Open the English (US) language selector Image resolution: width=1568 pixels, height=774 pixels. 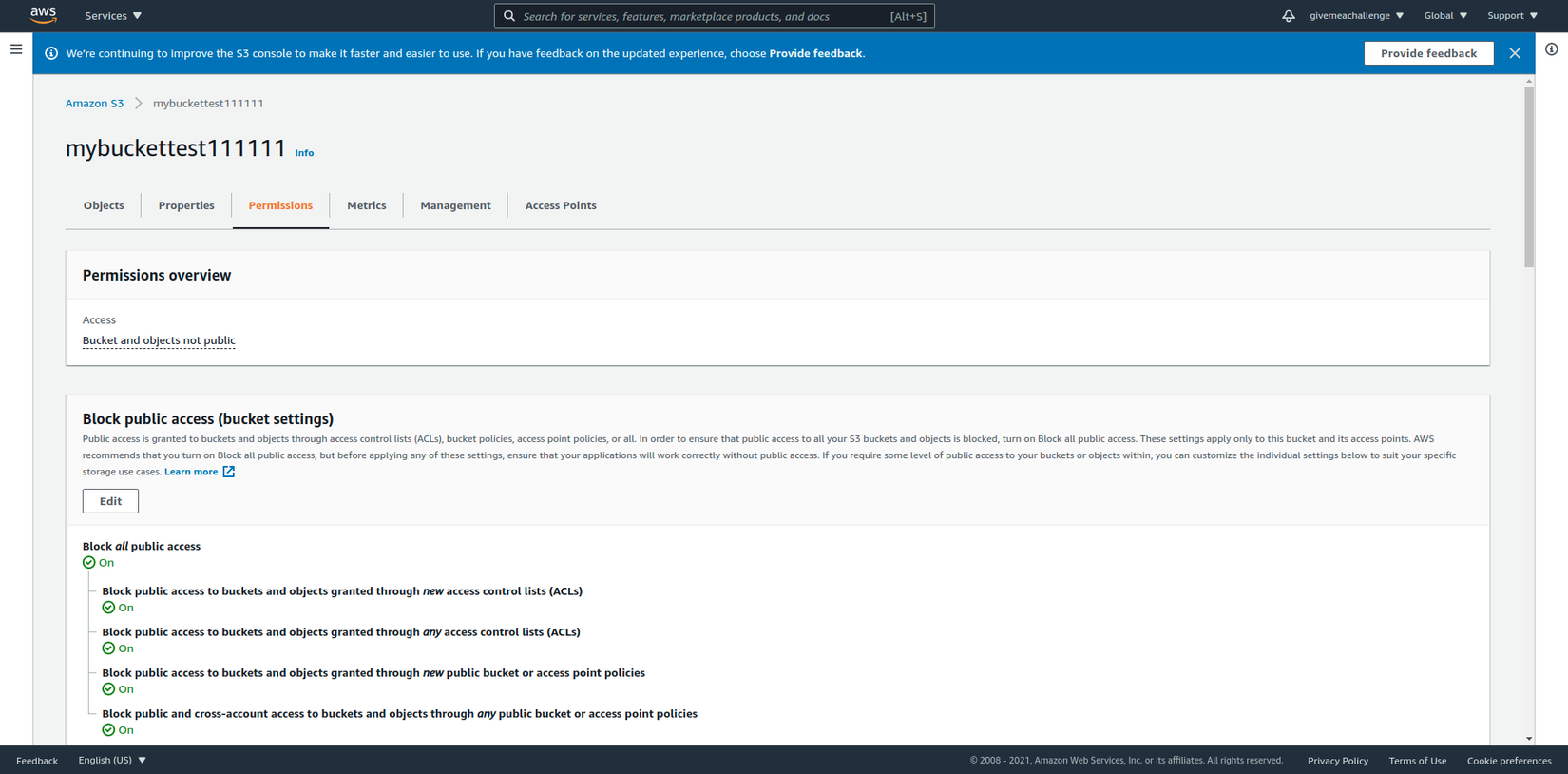(x=112, y=760)
